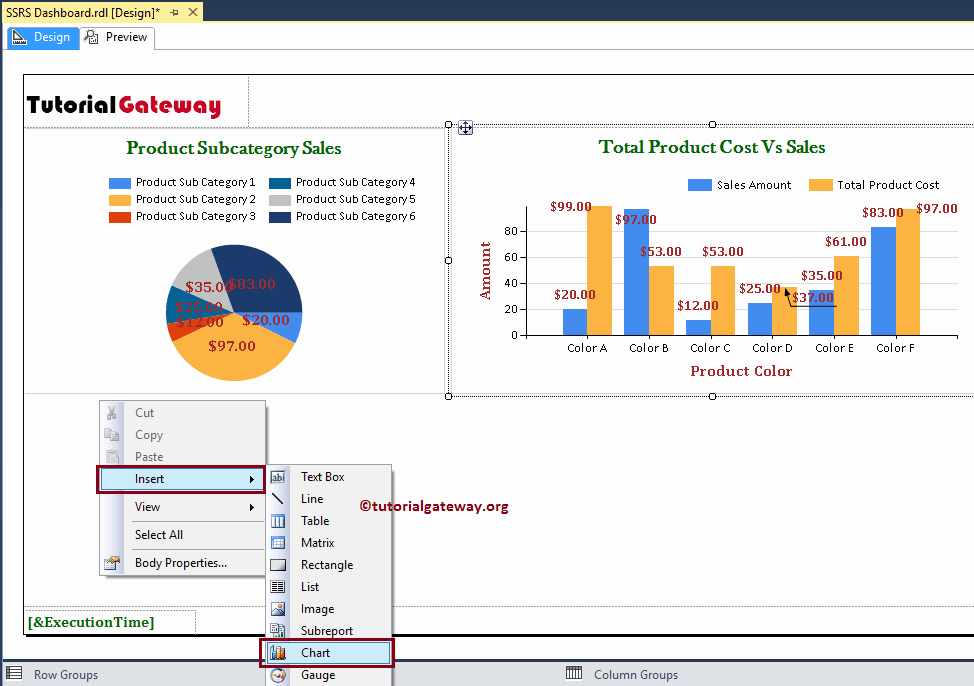Screen dimensions: 974x686
Task: Select the Text Box insert icon
Action: tap(278, 477)
